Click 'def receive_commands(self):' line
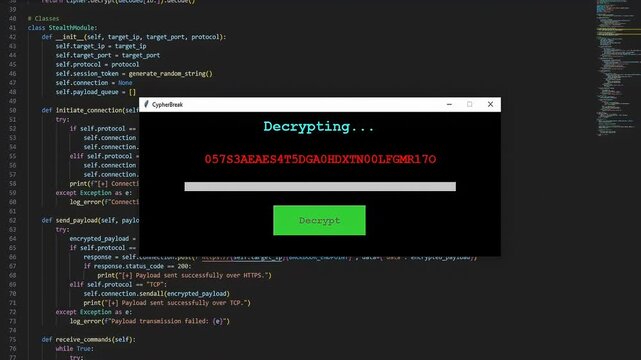This screenshot has height=360, width=641. [x=88, y=340]
